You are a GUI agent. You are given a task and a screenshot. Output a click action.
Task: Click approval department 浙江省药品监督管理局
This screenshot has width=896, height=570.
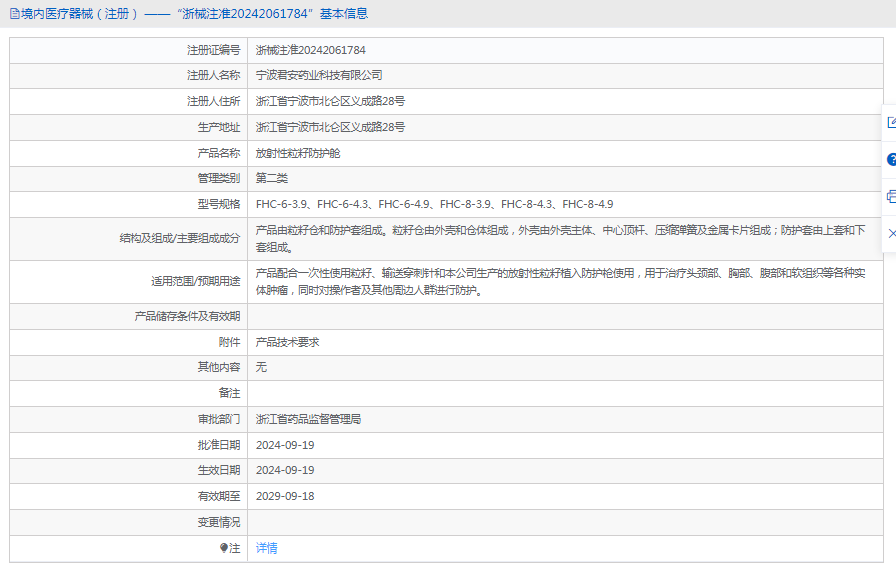click(308, 419)
